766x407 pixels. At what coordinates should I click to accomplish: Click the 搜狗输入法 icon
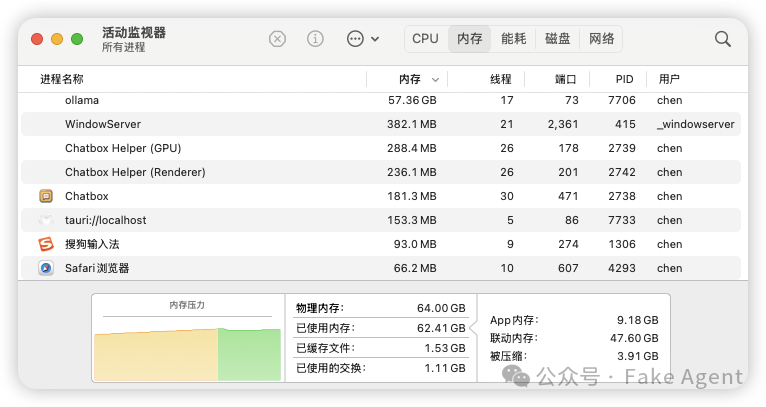coord(46,244)
